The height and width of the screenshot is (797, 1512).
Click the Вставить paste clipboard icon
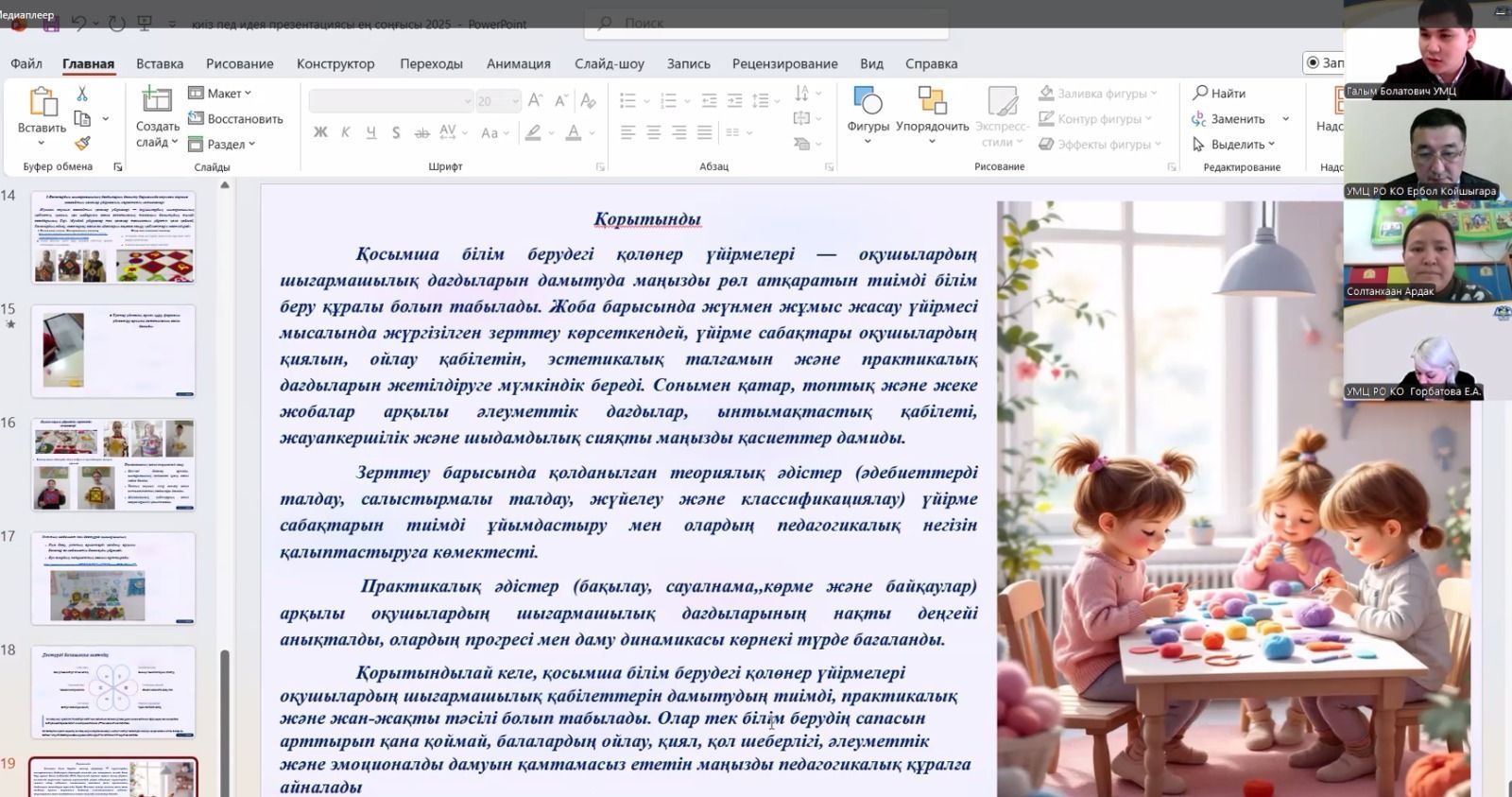[42, 102]
